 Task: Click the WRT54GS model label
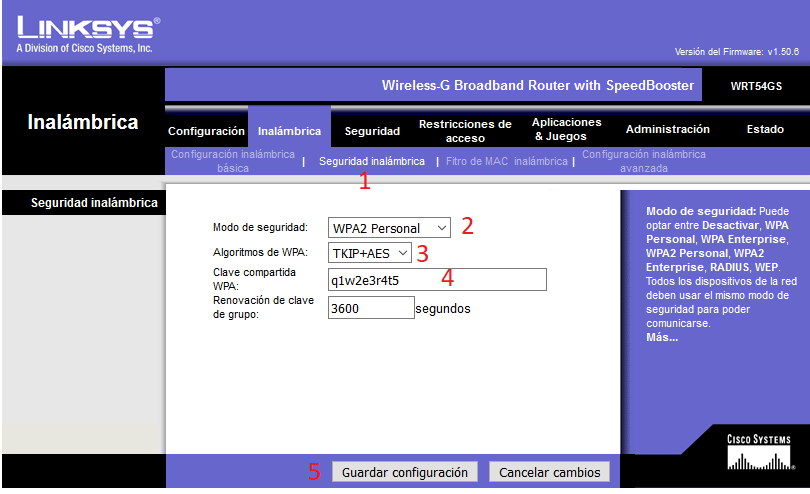(756, 86)
